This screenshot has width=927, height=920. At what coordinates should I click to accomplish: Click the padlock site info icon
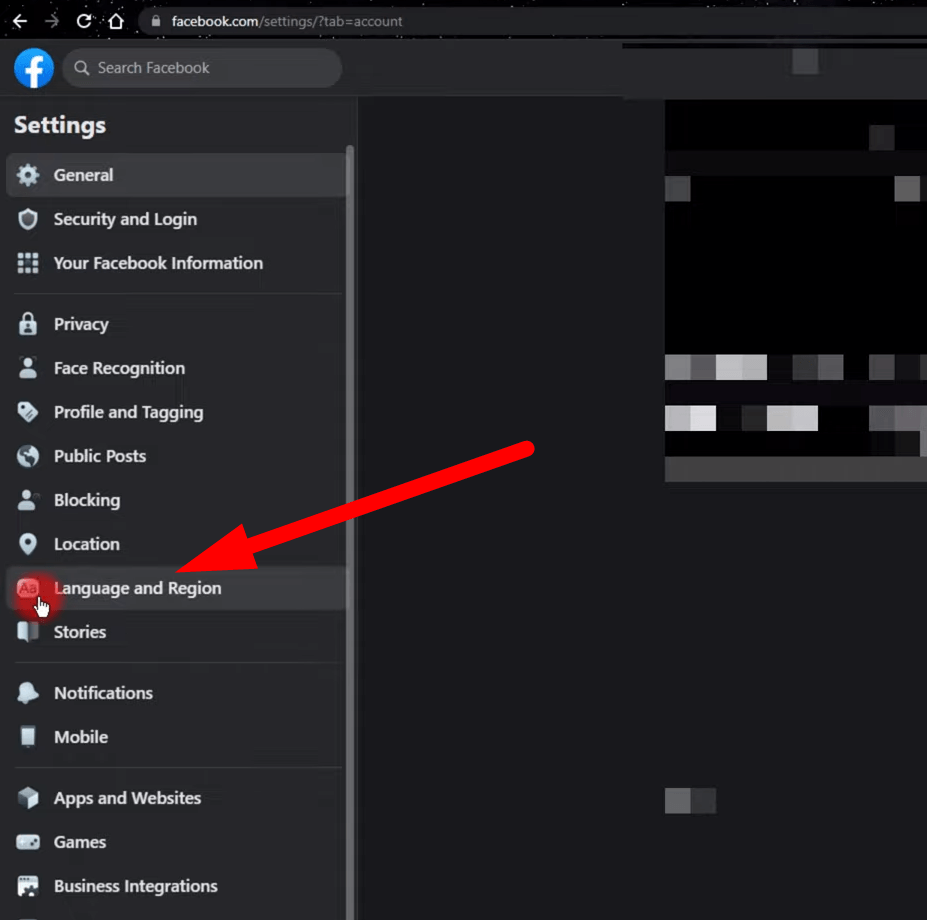(x=156, y=21)
